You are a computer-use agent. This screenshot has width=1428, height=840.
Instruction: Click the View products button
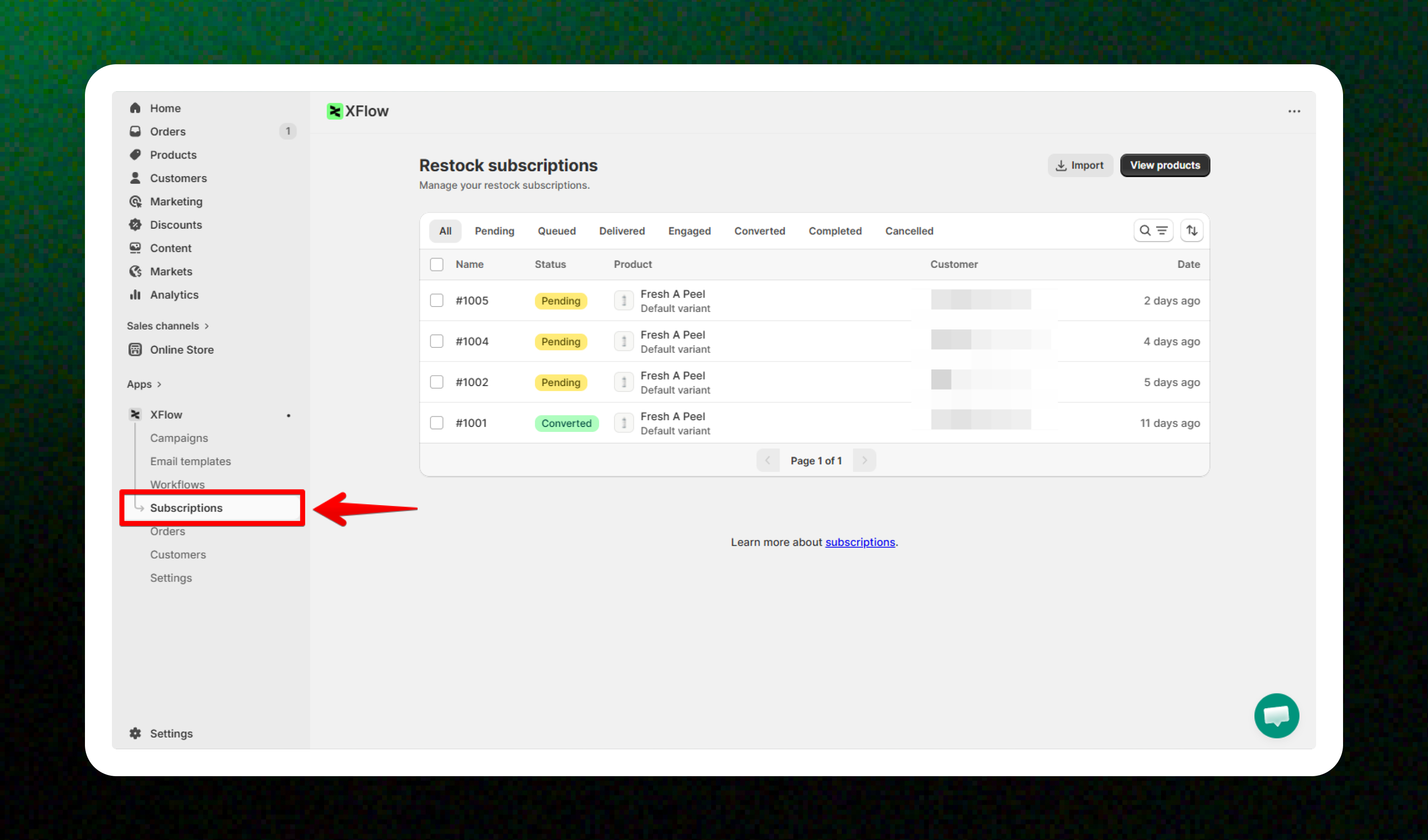click(x=1165, y=165)
